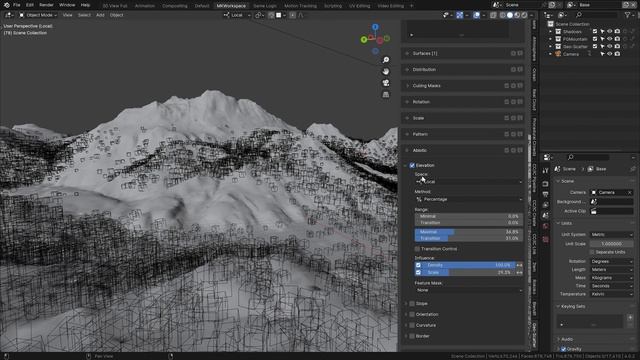Enable the Transition Control checkbox
The width and height of the screenshot is (640, 360).
(x=417, y=249)
